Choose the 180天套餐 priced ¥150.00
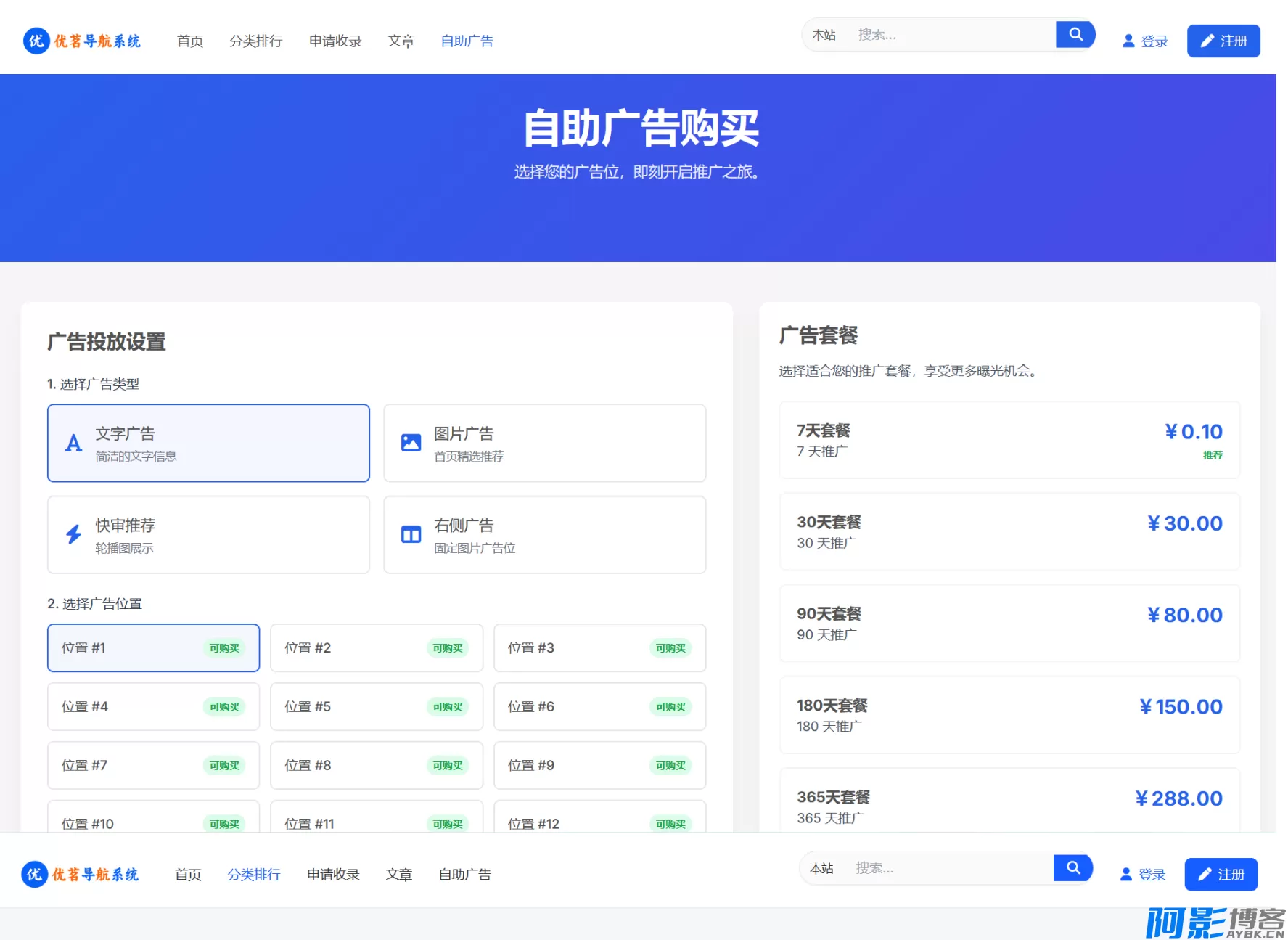1288x940 pixels. pyautogui.click(x=1009, y=715)
